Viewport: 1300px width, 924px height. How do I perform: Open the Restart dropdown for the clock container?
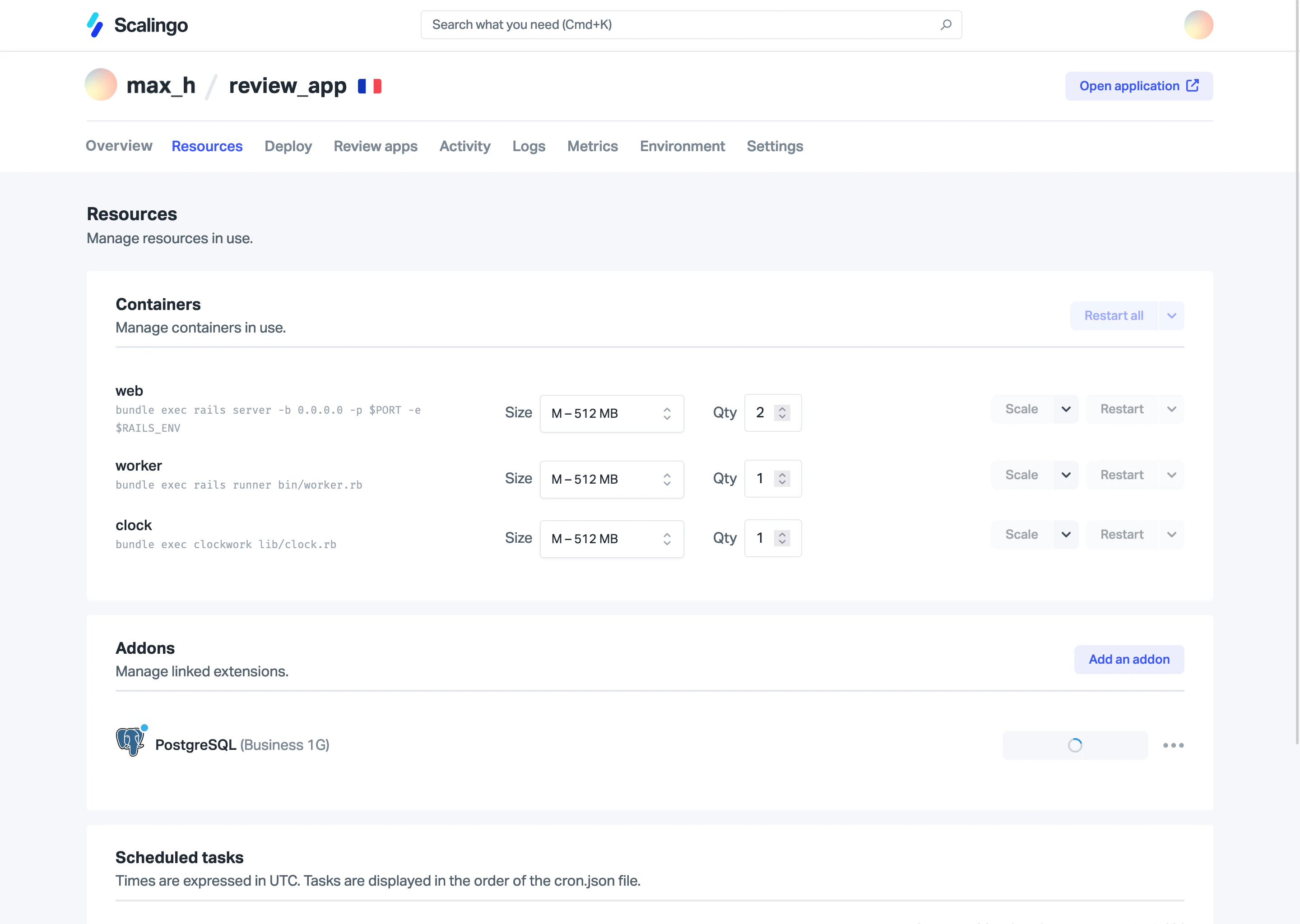[1171, 534]
